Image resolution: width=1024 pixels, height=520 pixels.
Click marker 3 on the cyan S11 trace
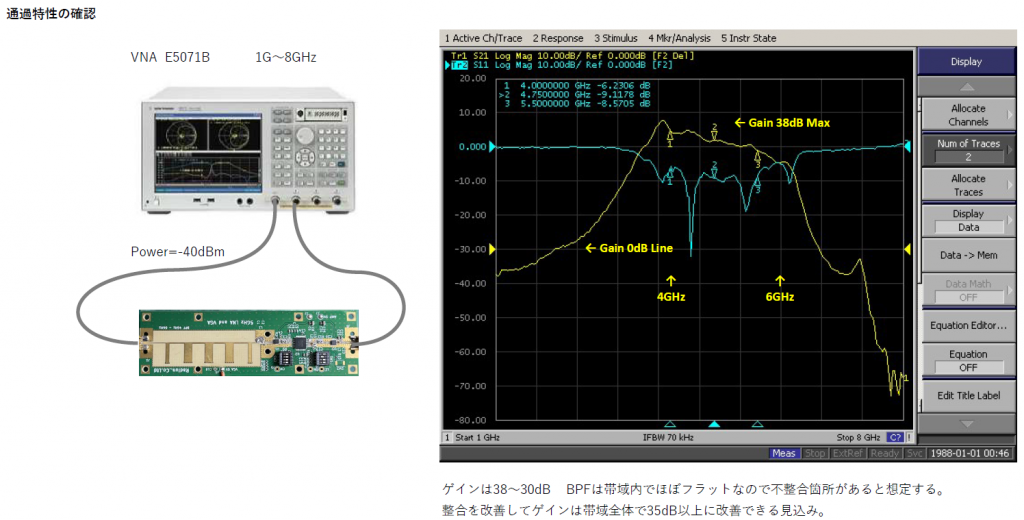click(758, 184)
